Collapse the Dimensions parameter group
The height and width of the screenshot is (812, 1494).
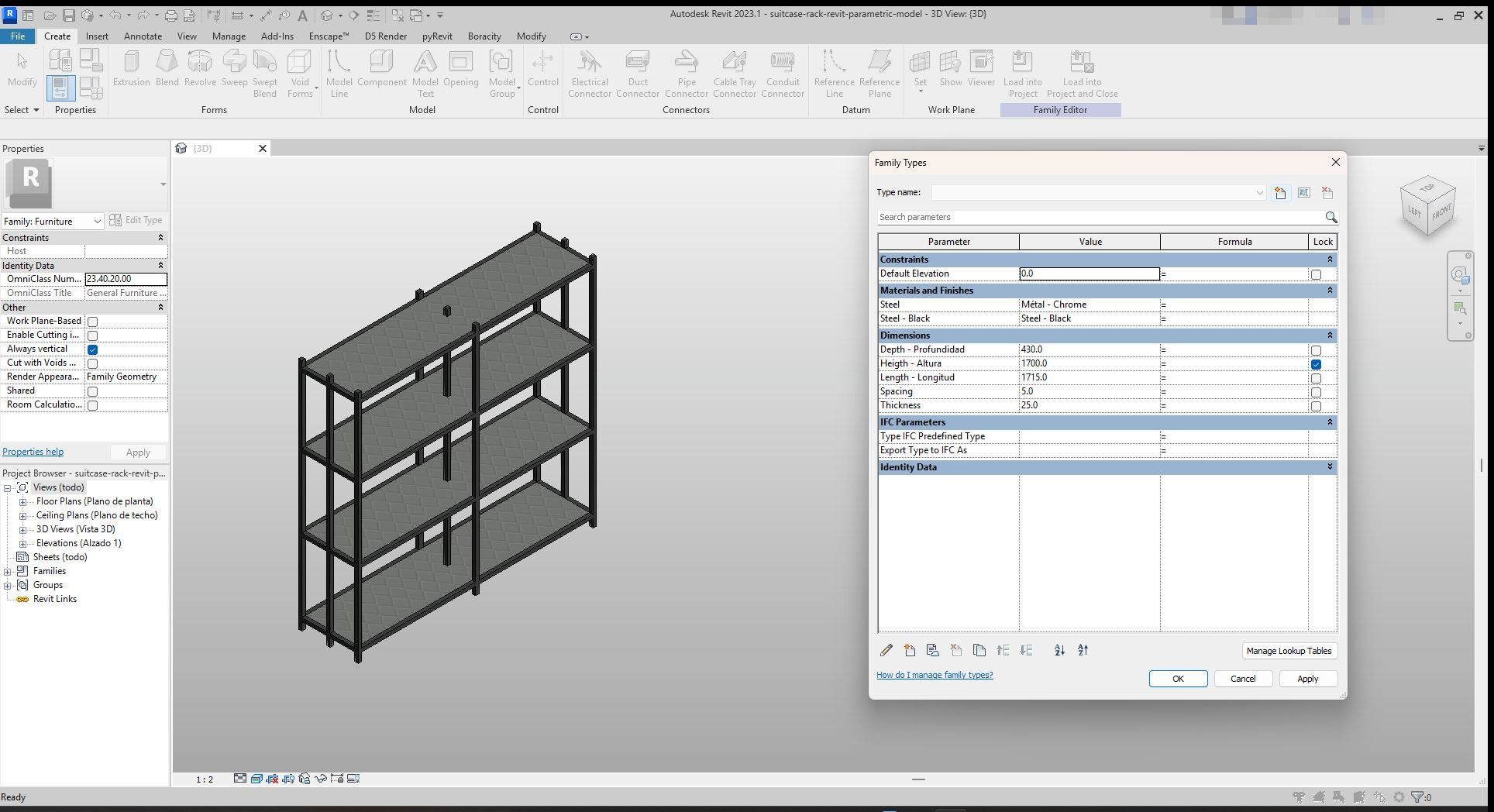click(1330, 335)
